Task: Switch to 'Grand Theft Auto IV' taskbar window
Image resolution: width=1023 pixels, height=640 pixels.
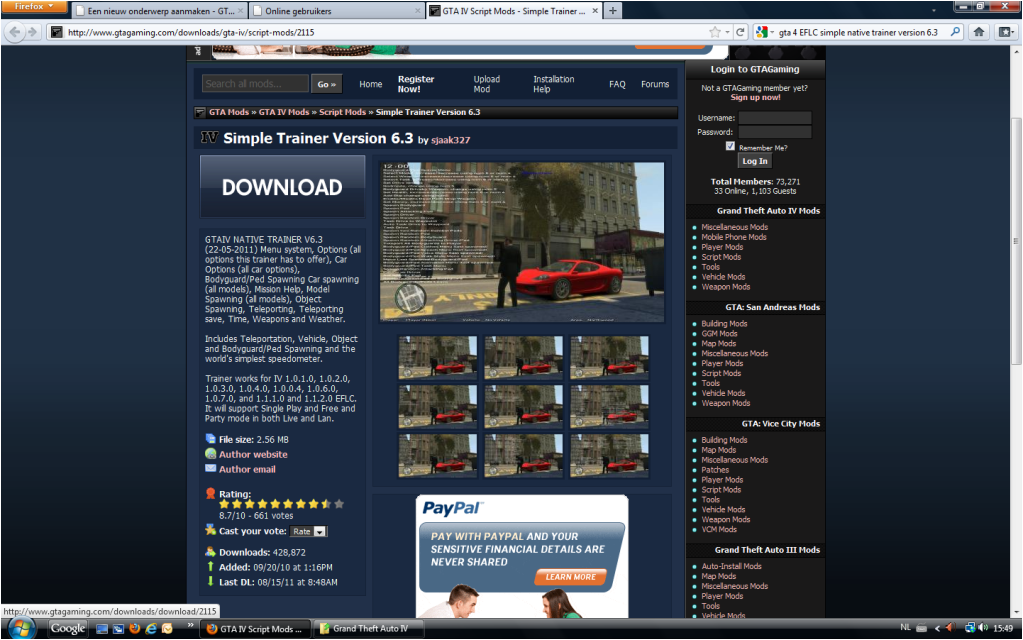Action: pos(369,629)
